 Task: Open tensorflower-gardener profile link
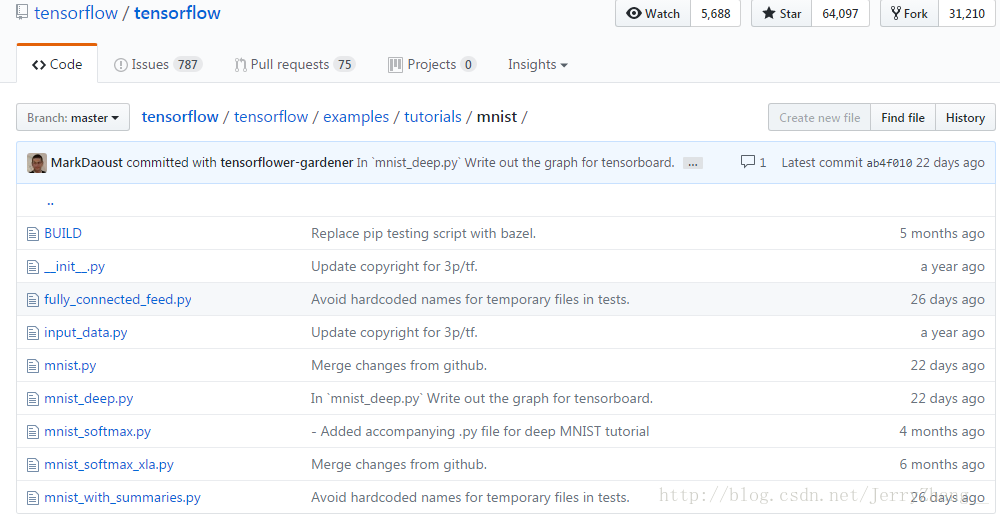click(x=286, y=163)
